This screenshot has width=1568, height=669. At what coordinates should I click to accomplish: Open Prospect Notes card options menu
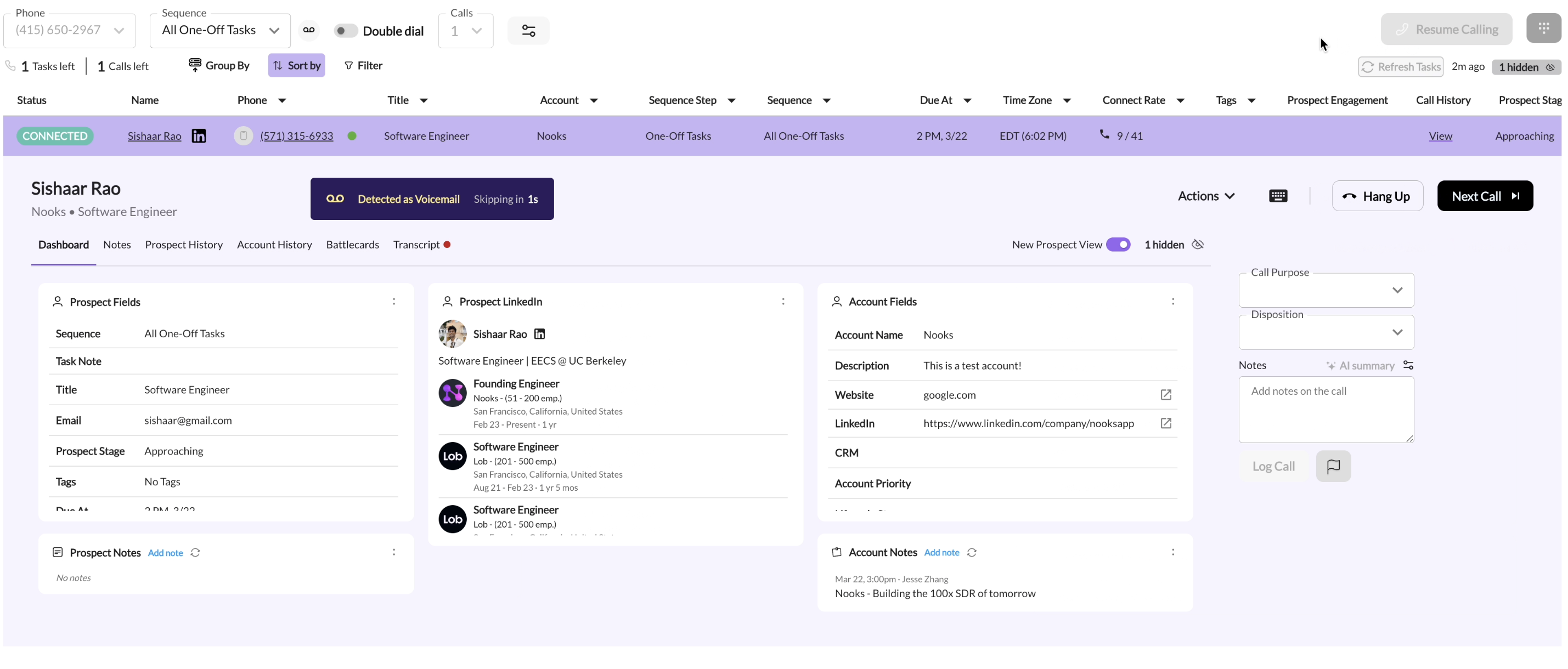click(394, 552)
